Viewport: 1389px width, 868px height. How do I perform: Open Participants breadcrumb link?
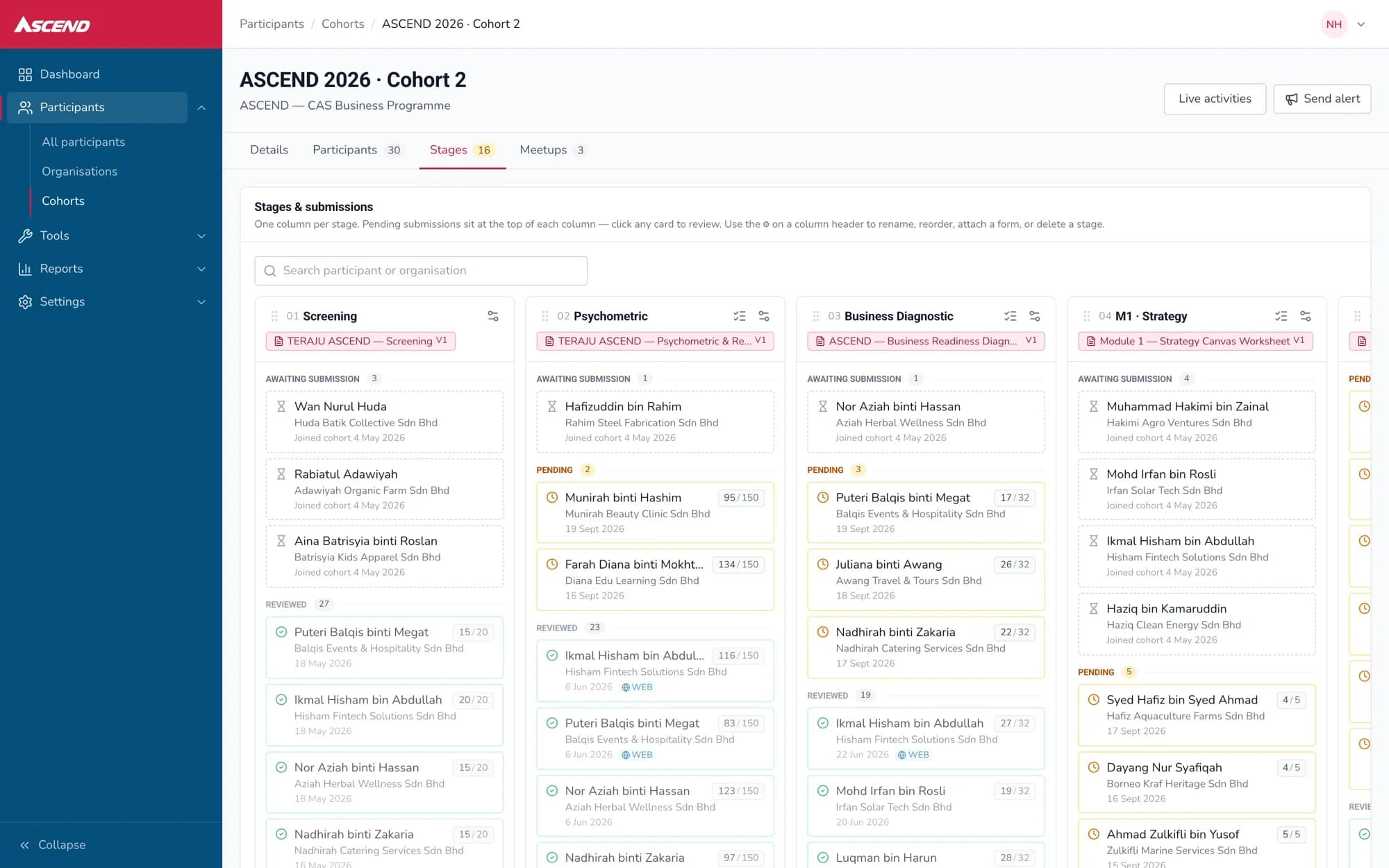272,24
